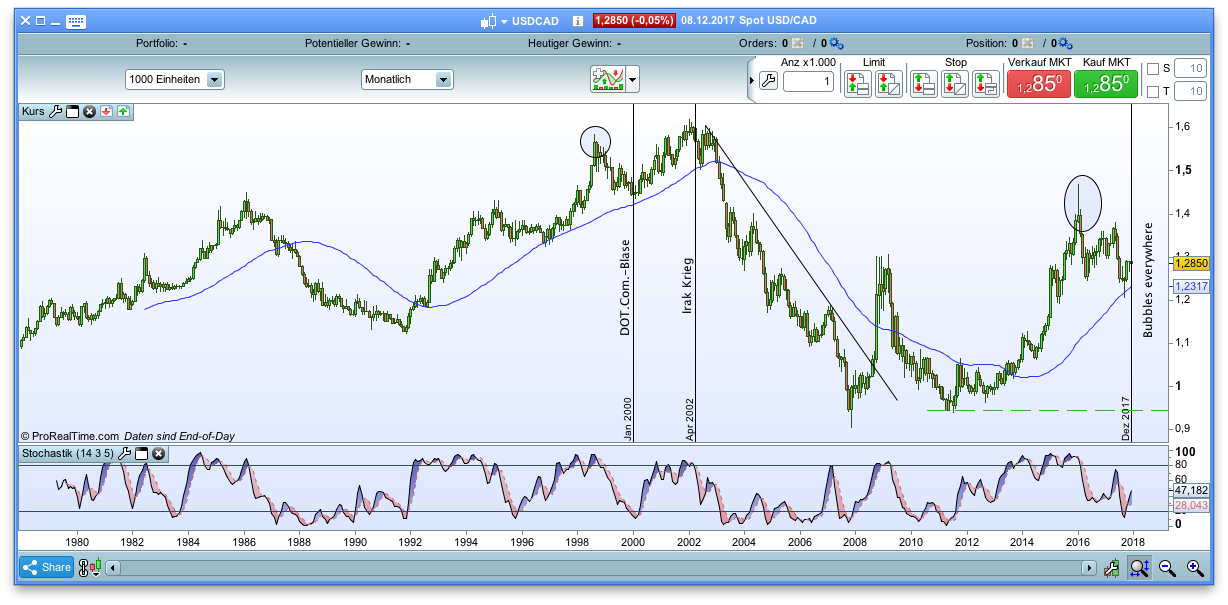Open the trading order wrench tool
The height and width of the screenshot is (605, 1228).
click(x=768, y=81)
